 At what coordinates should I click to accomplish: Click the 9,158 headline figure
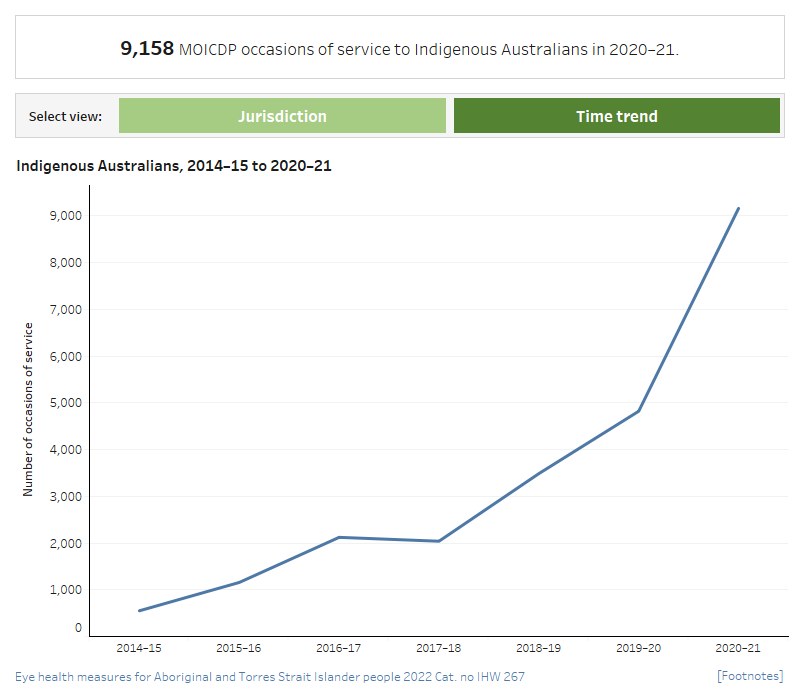point(147,48)
